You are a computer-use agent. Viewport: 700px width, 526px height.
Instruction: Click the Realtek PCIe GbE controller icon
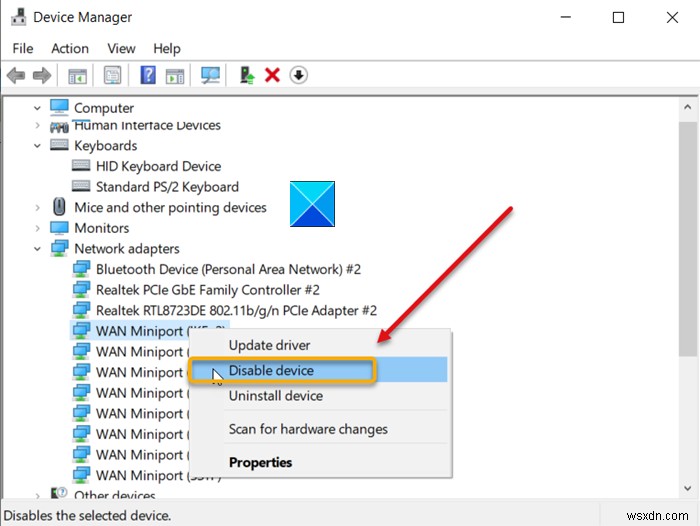[81, 289]
